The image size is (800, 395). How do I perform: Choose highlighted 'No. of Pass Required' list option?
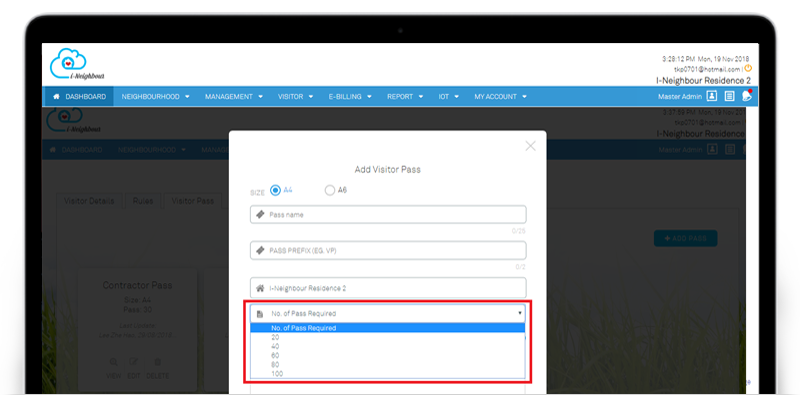click(x=388, y=328)
